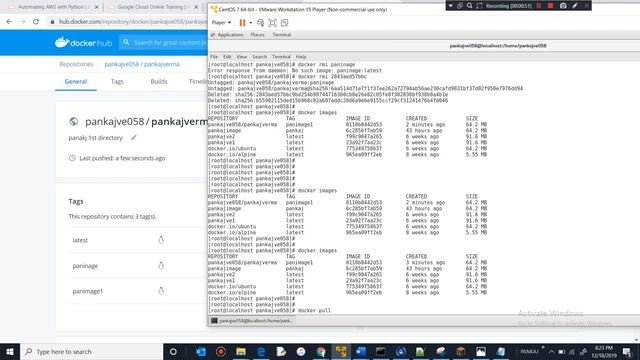Click Send Ctrl+Alt+Del icon in VMware toolbar

click(x=260, y=23)
